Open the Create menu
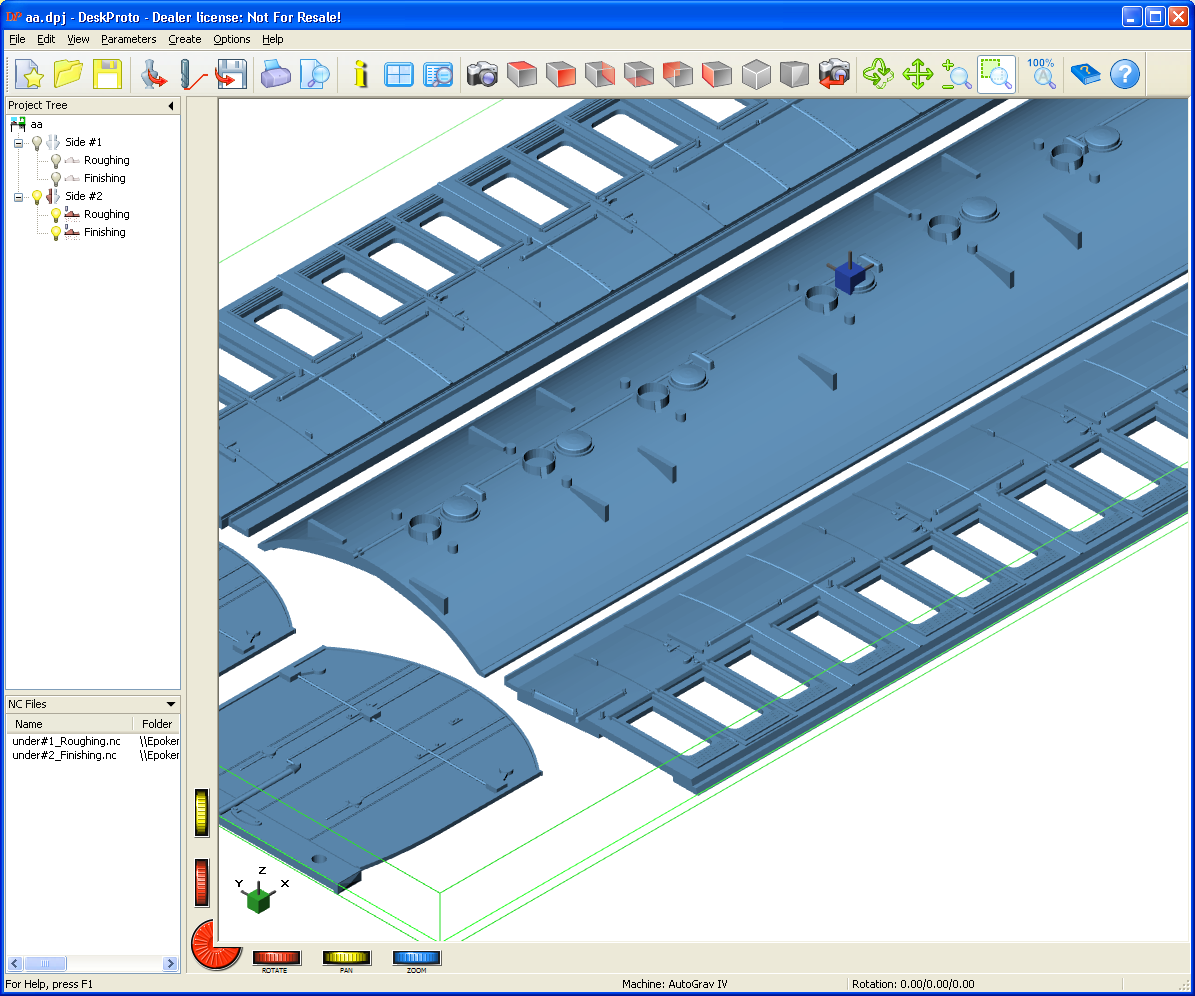 (x=185, y=39)
